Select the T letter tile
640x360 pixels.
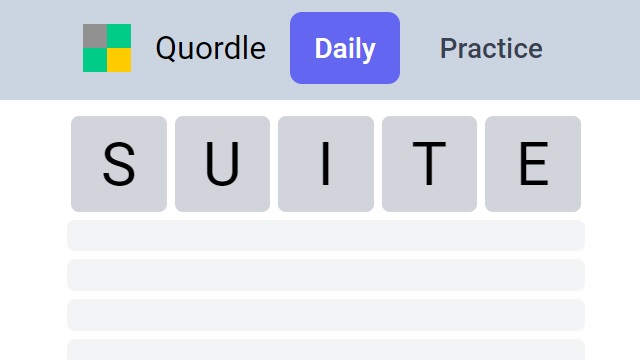pos(429,164)
